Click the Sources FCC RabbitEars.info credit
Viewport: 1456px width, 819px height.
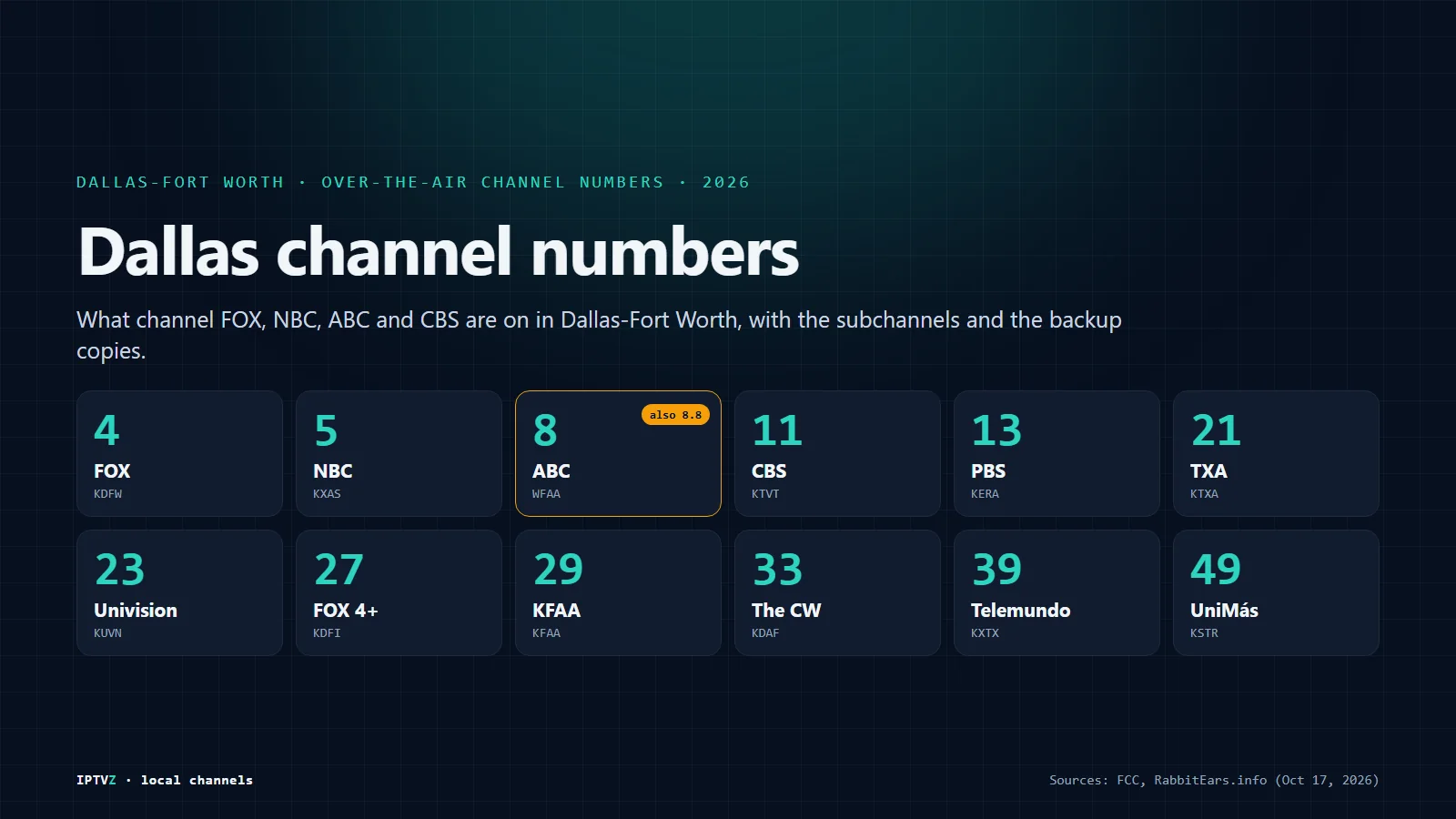pyautogui.click(x=1214, y=780)
